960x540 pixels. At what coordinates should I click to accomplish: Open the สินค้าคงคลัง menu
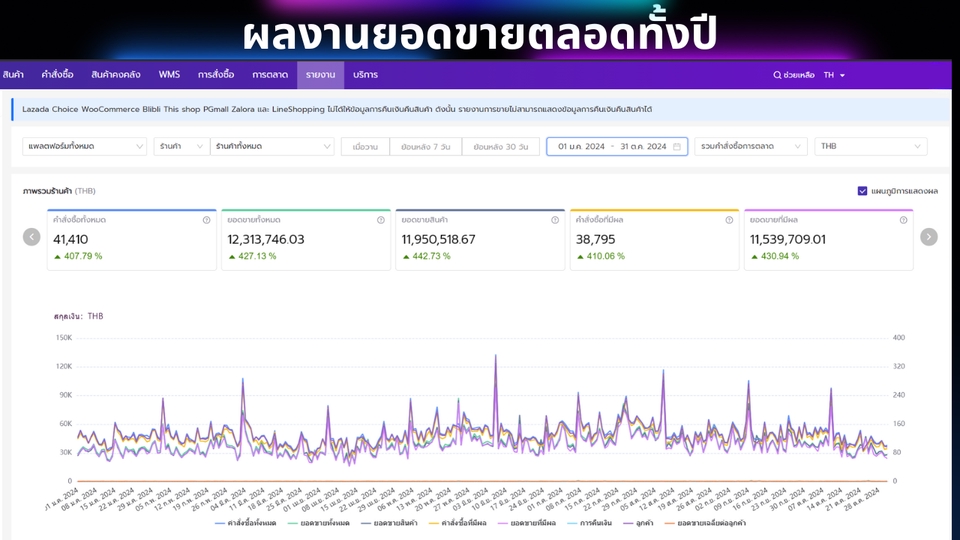pos(115,75)
